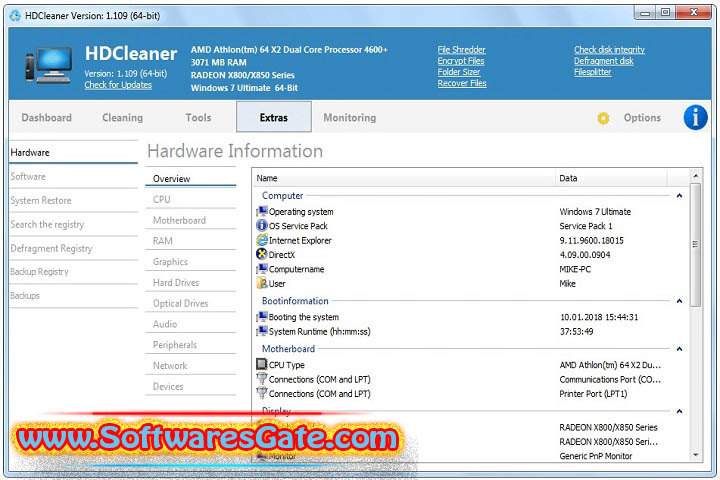Click the Printer Port connection icon
This screenshot has width=720, height=480.
(262, 393)
